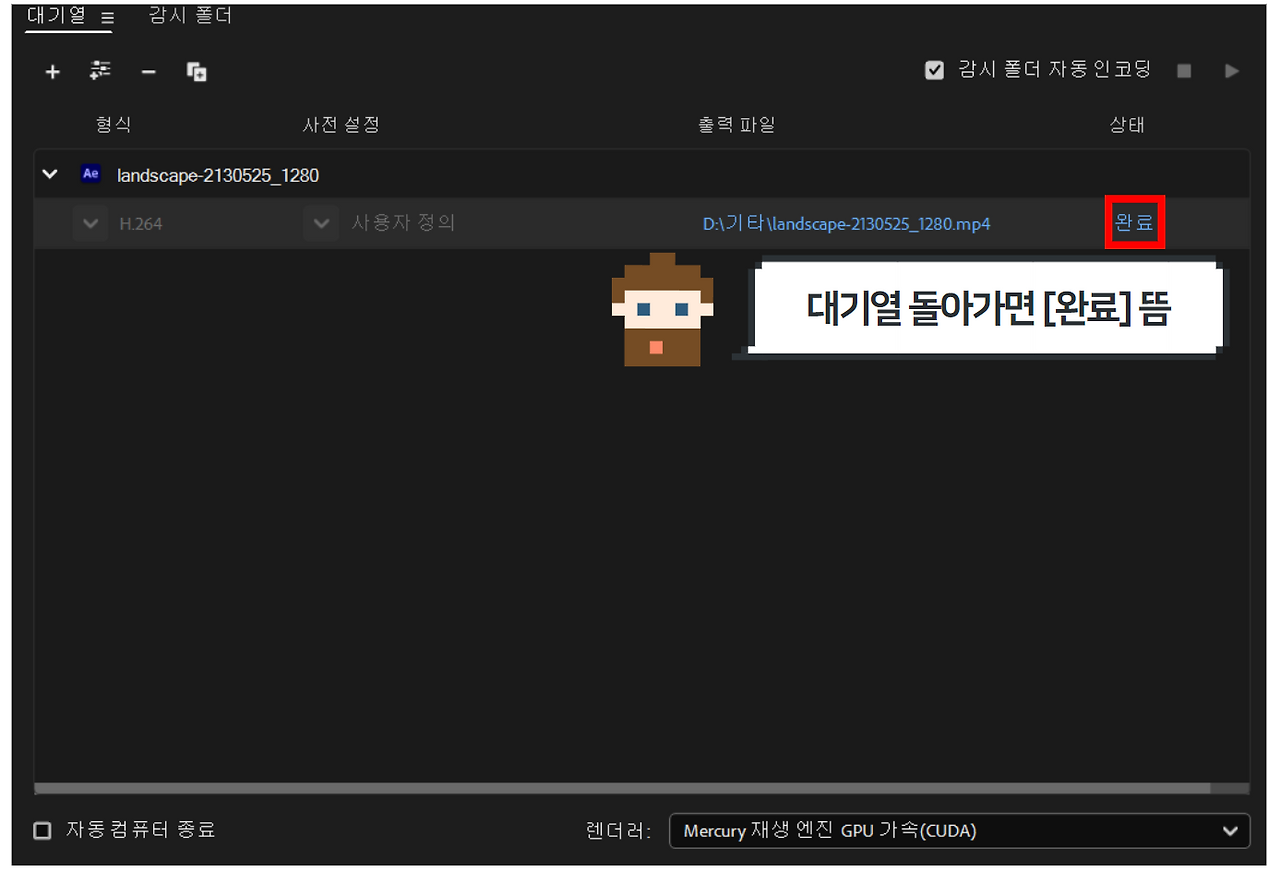Click the Duplicate item icon
This screenshot has height=884, width=1280.
(196, 71)
